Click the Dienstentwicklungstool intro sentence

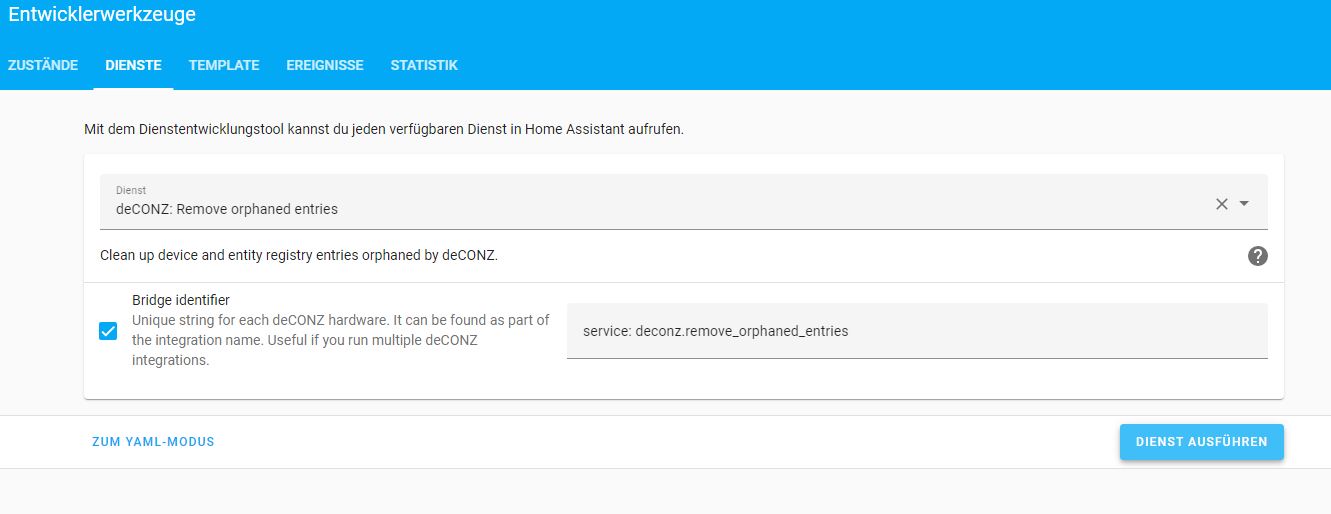(384, 129)
